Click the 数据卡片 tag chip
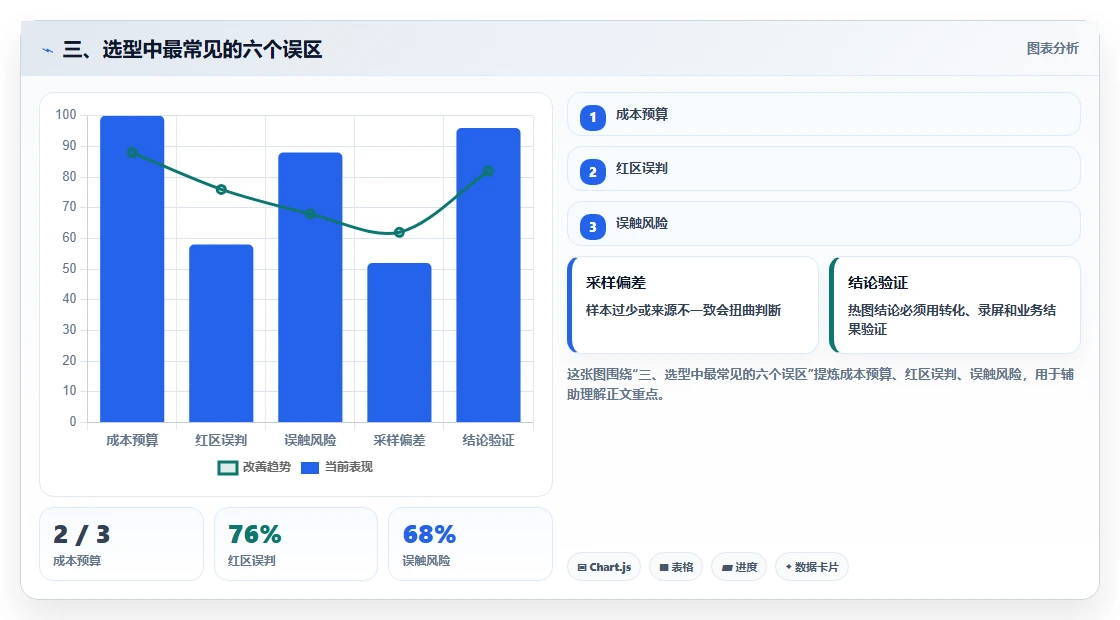The image size is (1120, 620). pyautogui.click(x=811, y=567)
